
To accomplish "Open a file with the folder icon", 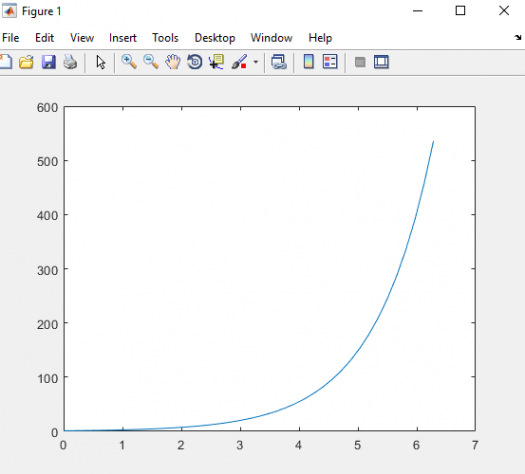I will (x=26, y=62).
